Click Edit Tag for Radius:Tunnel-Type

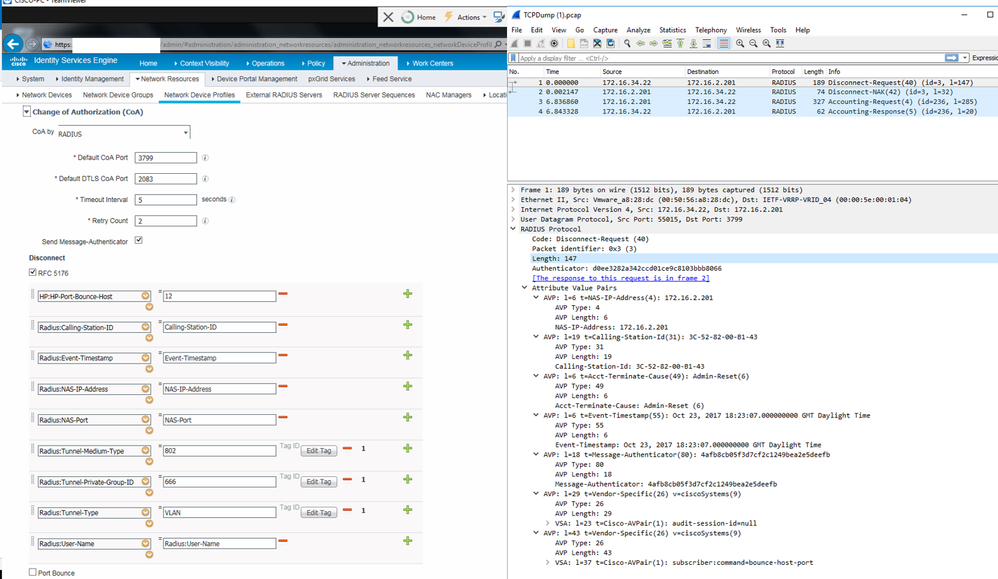(x=319, y=512)
